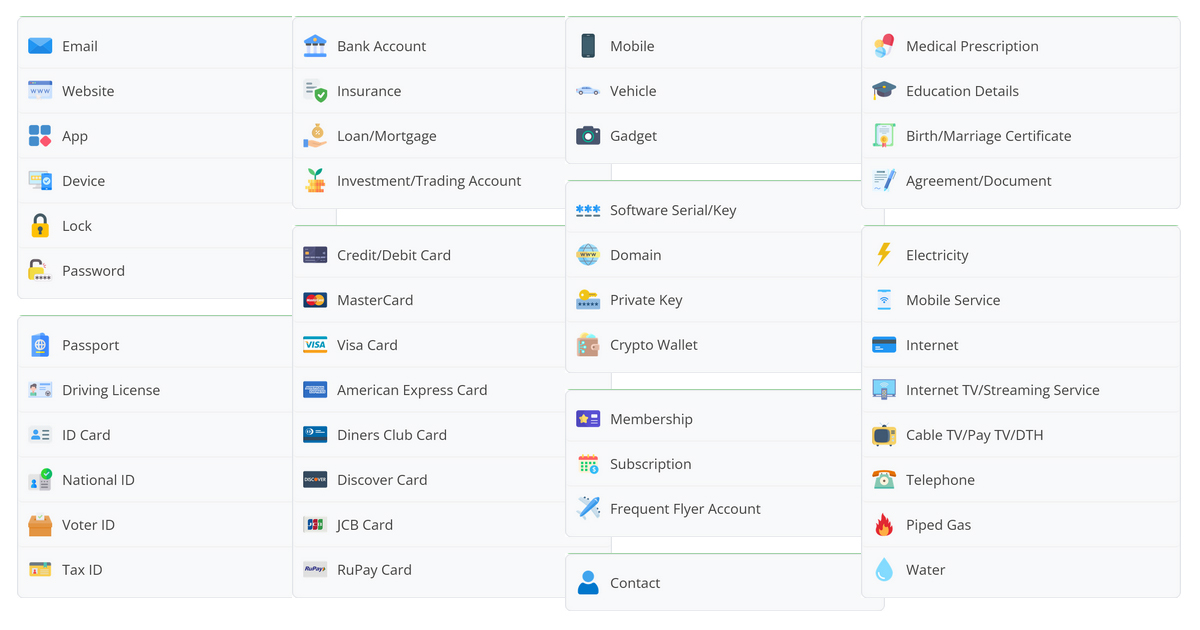1200x630 pixels.
Task: Select the Piped Gas flame icon
Action: click(884, 525)
